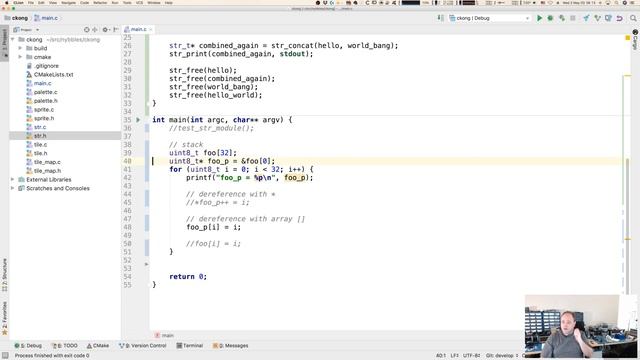Click the yellow inspection indicator above scrollbar
The image size is (640, 360).
point(628,38)
